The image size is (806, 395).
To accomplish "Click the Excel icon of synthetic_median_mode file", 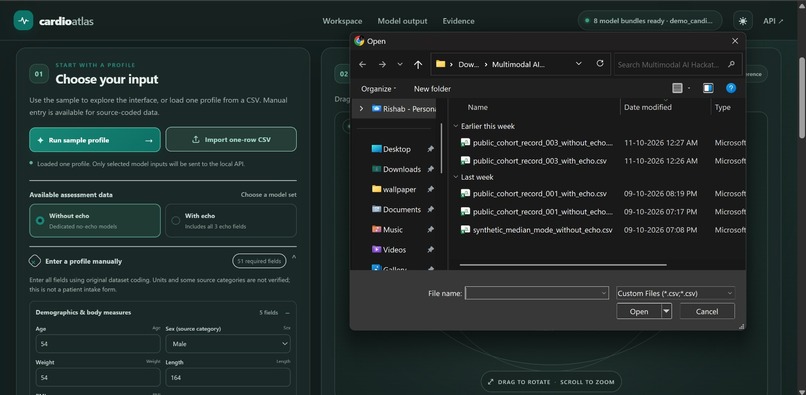I will click(465, 230).
